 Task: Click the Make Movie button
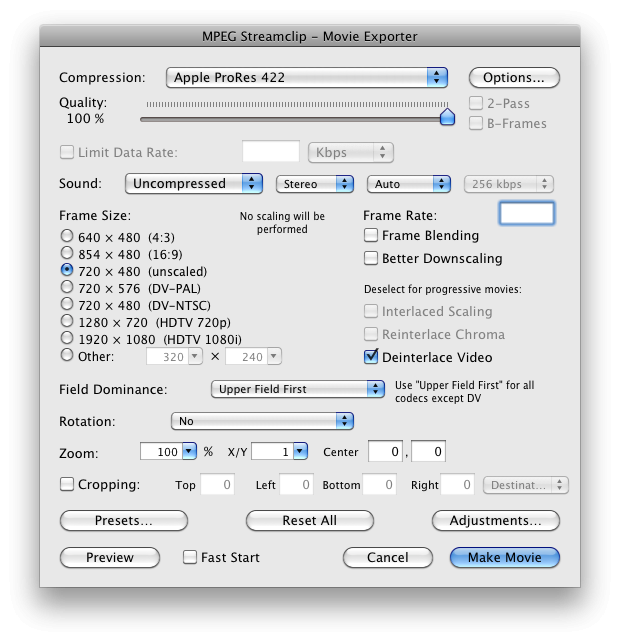tap(505, 557)
